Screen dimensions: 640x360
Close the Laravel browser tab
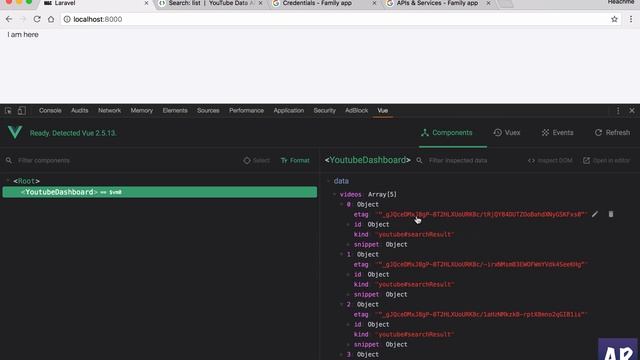coord(146,3)
